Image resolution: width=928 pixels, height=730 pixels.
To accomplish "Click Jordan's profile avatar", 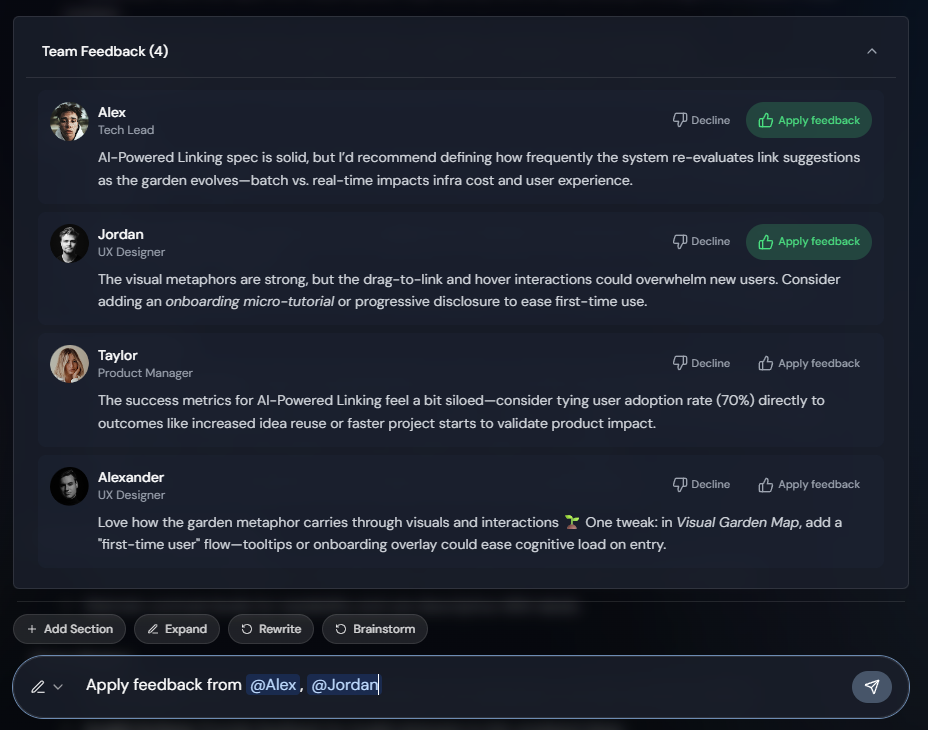I will [x=70, y=243].
